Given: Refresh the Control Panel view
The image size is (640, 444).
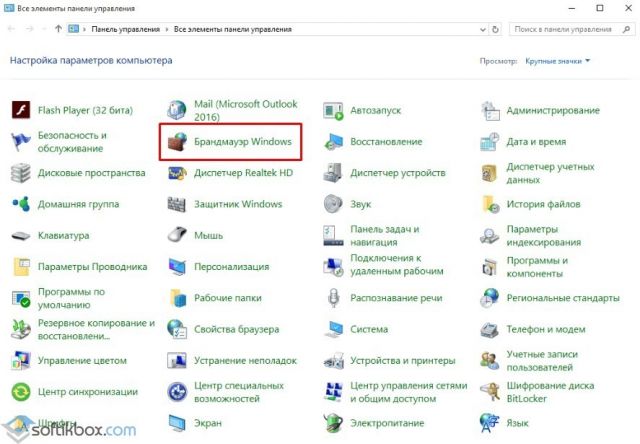Looking at the screenshot, I should click(495, 29).
